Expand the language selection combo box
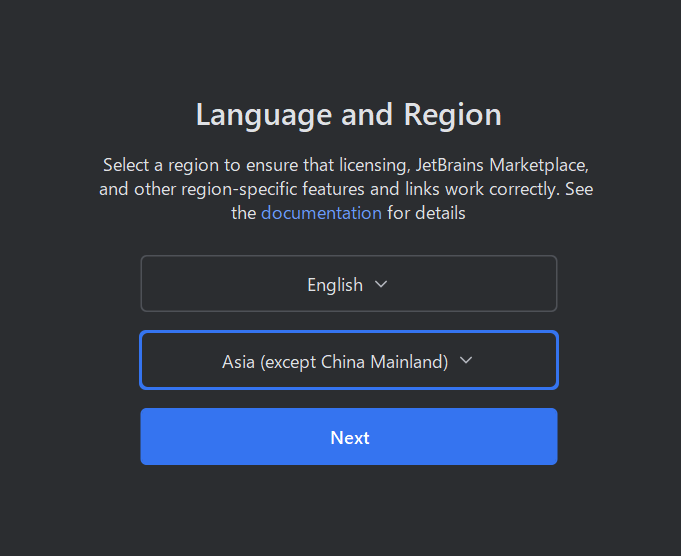681x556 pixels. tap(349, 284)
